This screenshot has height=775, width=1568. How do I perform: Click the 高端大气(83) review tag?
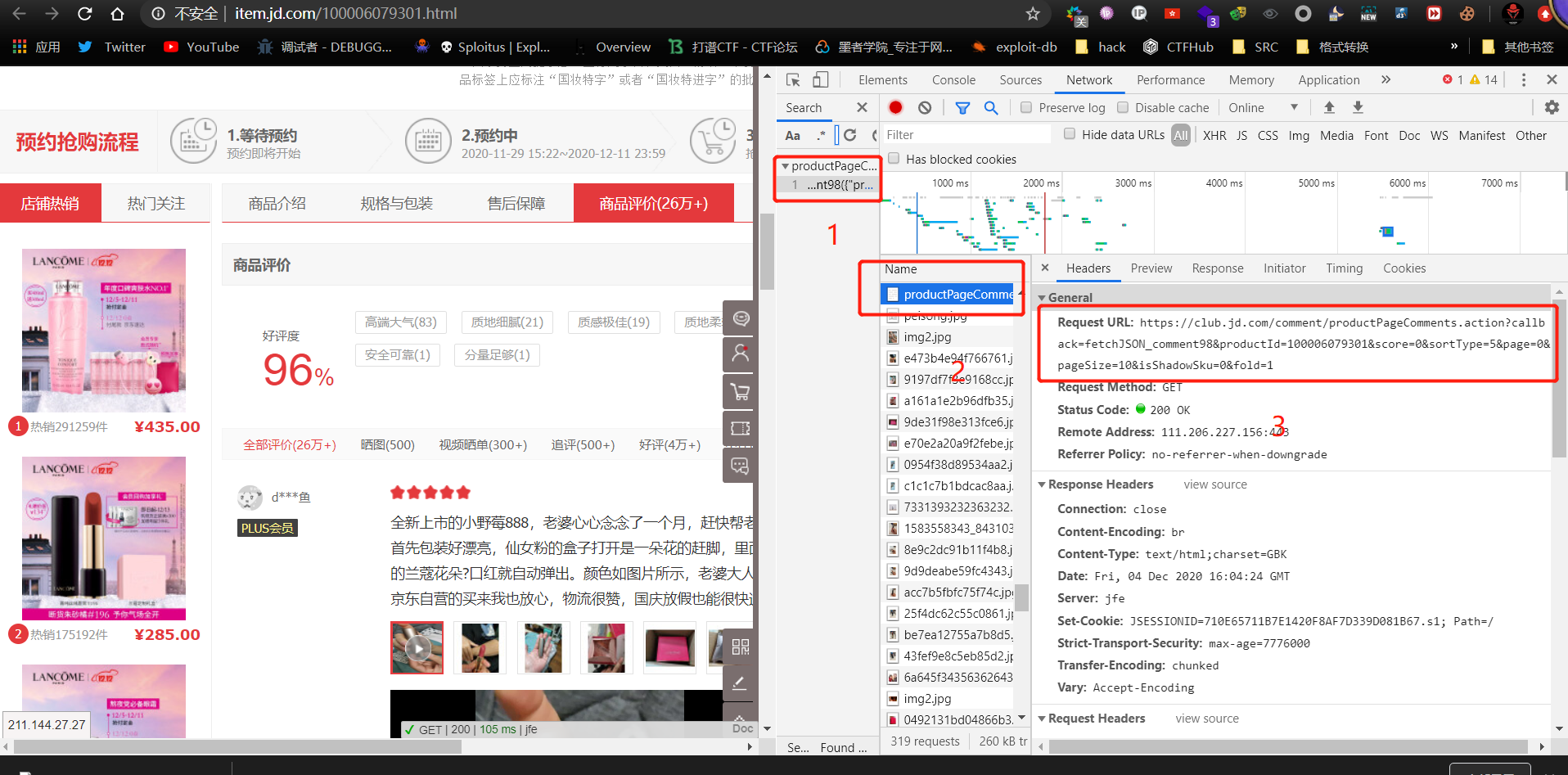pyautogui.click(x=401, y=322)
